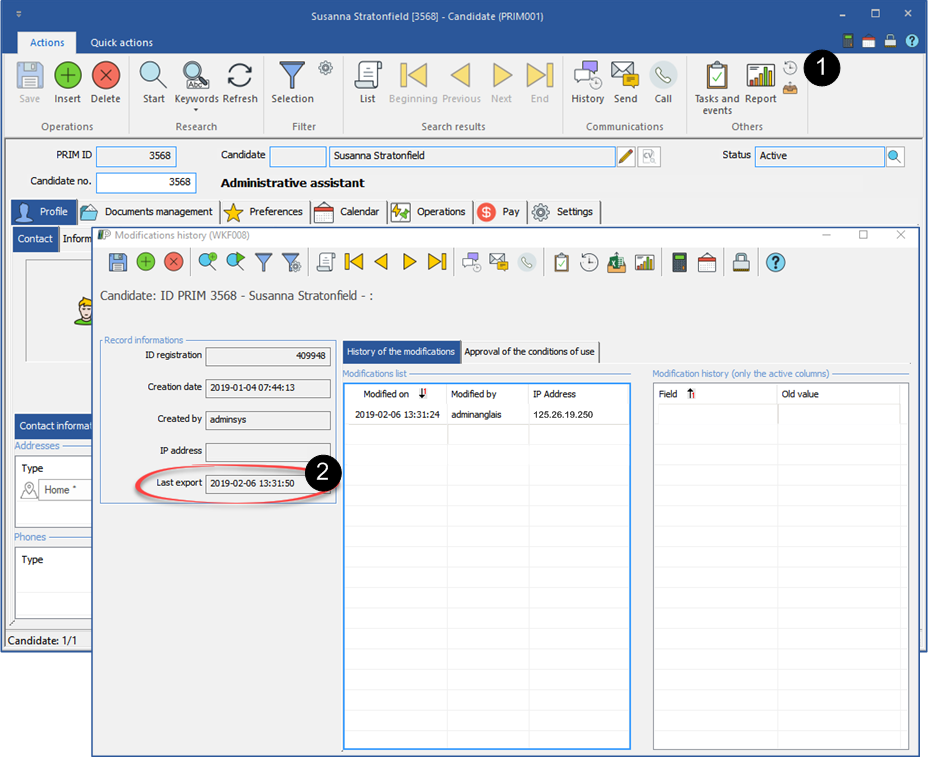Open filter settings gear beside Selection

(x=326, y=67)
